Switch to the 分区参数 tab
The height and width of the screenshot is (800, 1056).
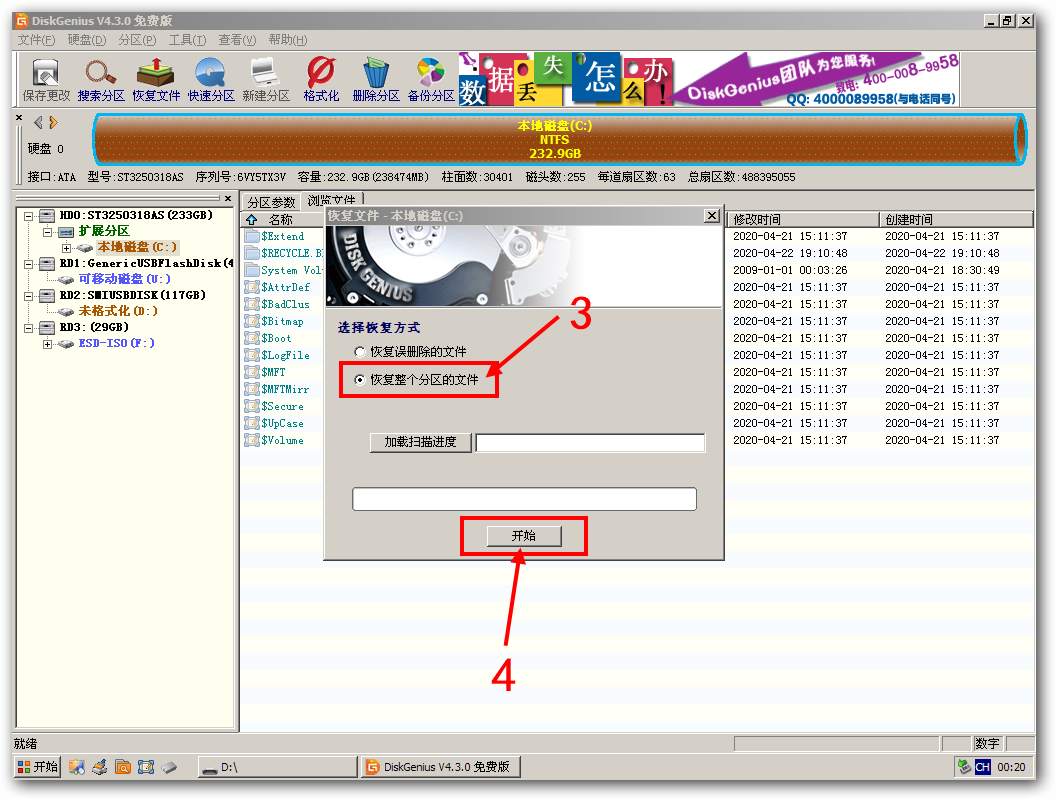point(271,202)
